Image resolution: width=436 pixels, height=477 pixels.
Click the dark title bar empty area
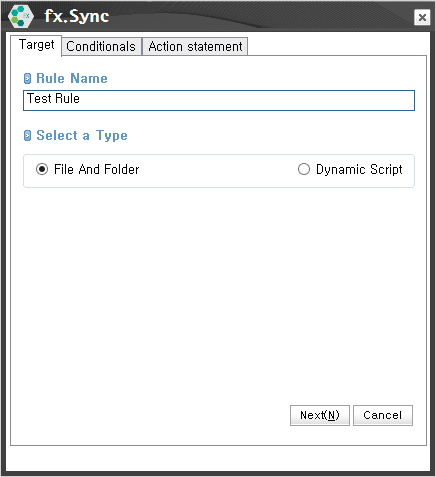tap(260, 17)
